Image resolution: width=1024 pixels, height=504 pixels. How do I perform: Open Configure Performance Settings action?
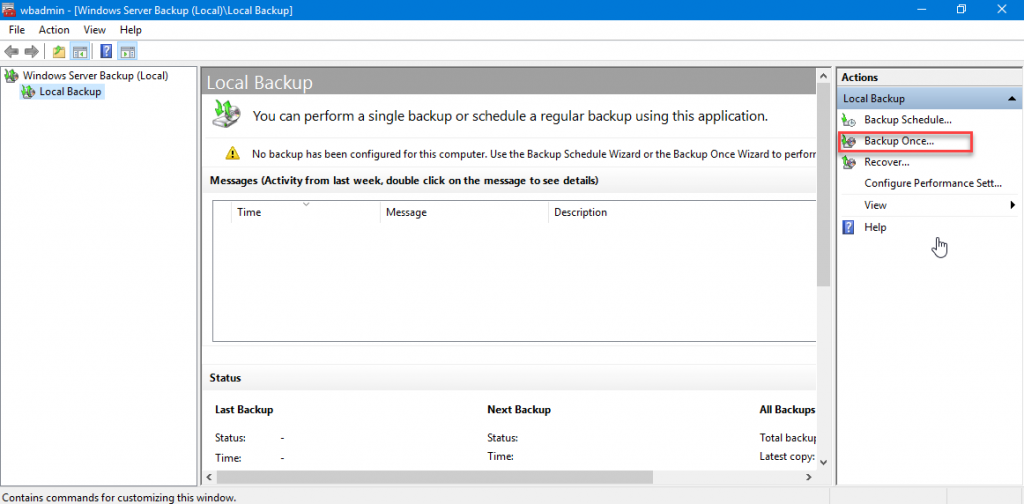933,183
